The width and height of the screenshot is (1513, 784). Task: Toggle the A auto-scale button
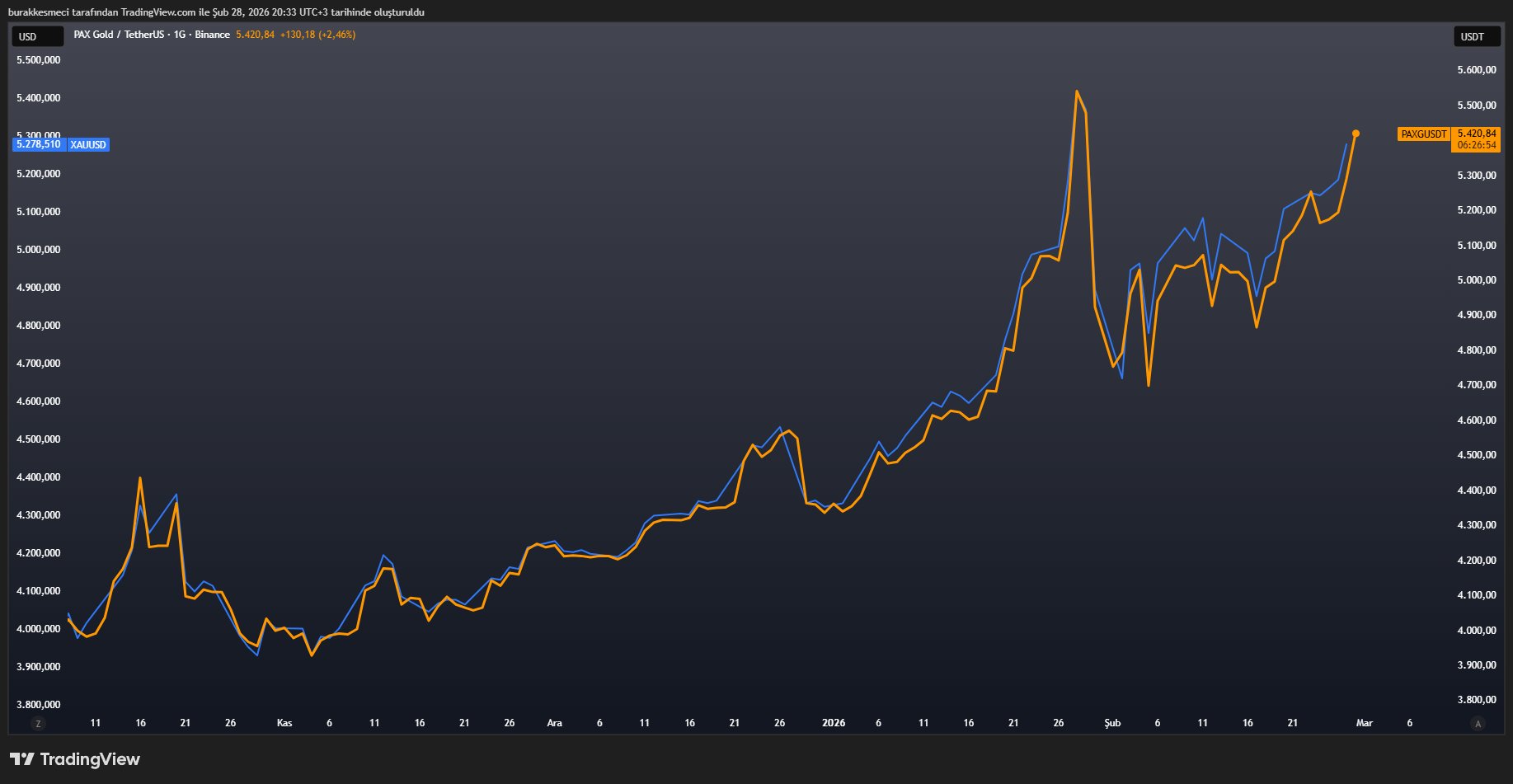pyautogui.click(x=1478, y=724)
